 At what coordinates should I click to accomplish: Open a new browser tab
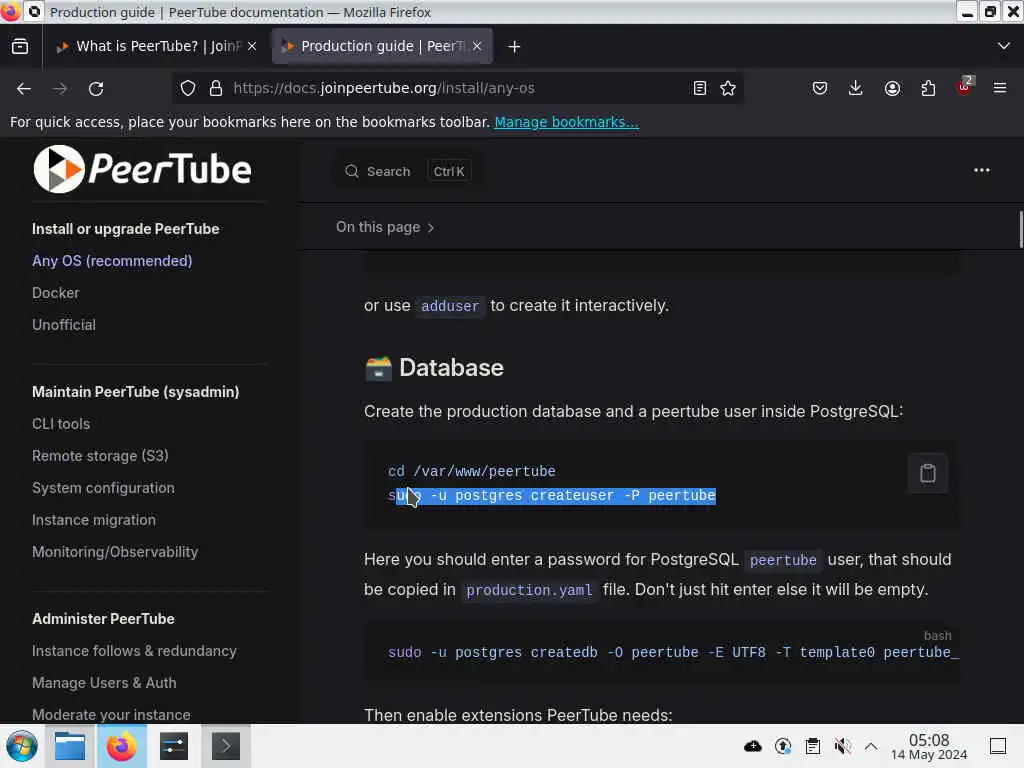point(514,46)
